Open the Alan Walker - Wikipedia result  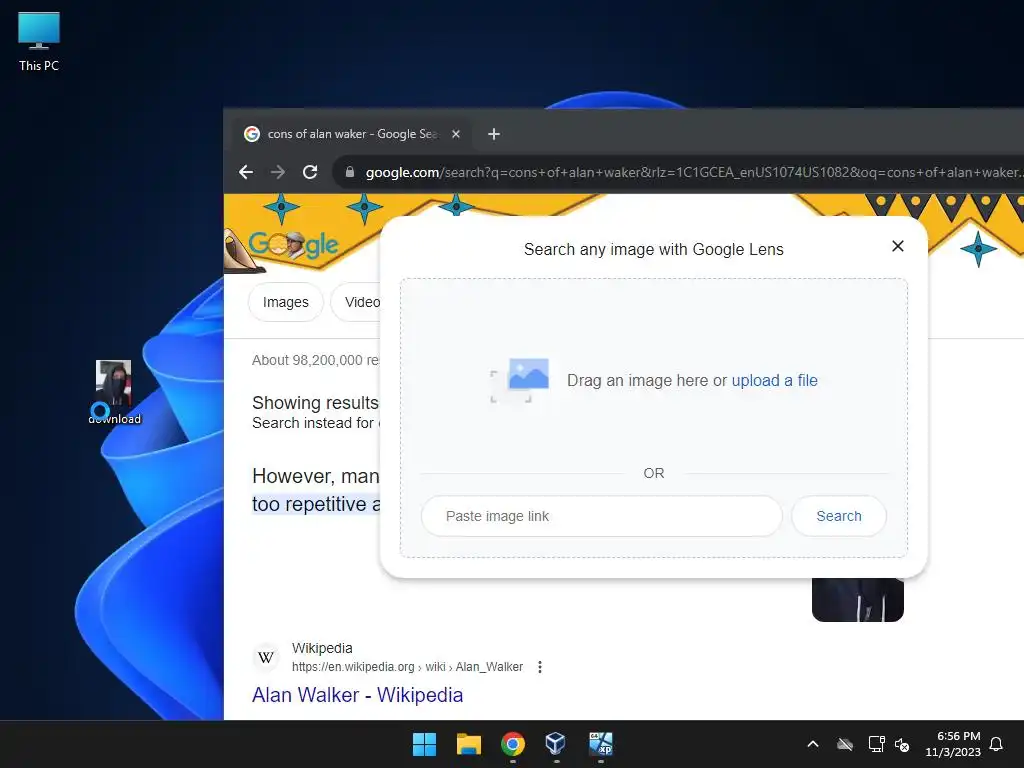click(357, 695)
